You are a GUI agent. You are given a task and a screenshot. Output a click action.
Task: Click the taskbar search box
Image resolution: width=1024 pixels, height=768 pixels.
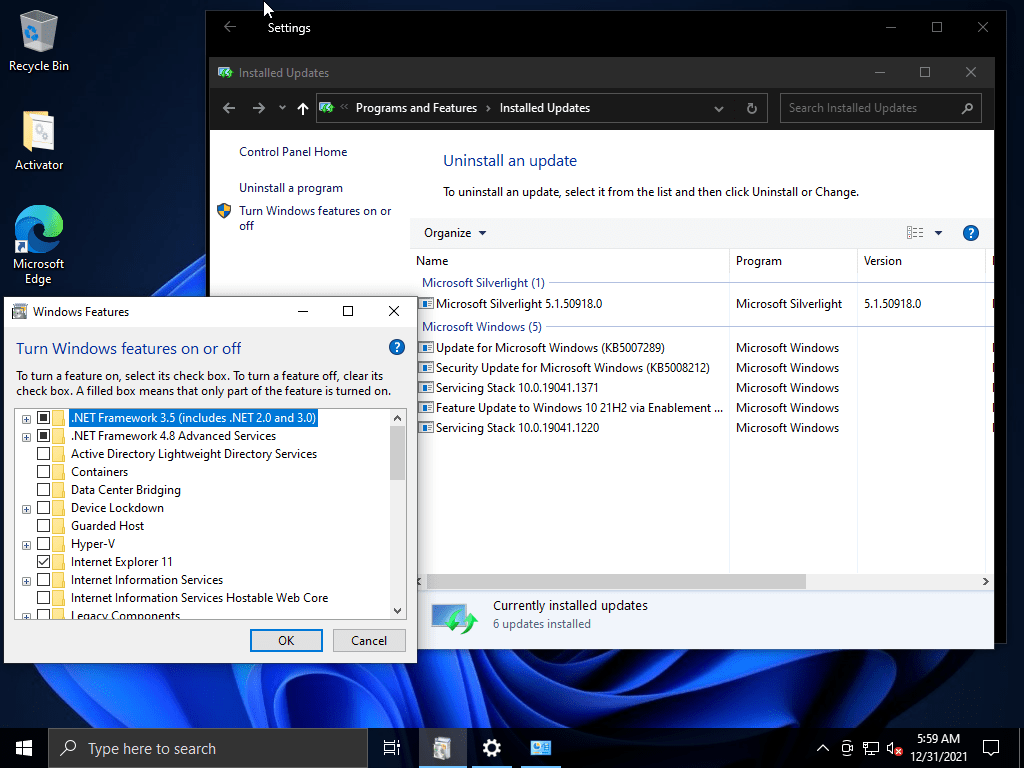click(x=208, y=748)
